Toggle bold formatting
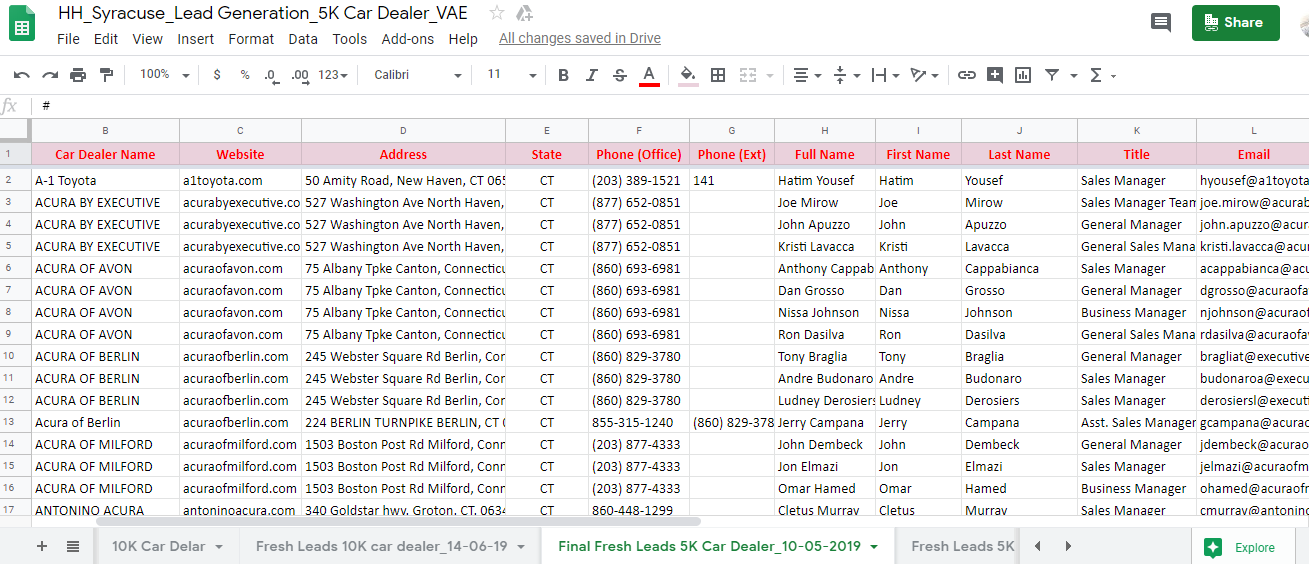The height and width of the screenshot is (564, 1309). [563, 75]
